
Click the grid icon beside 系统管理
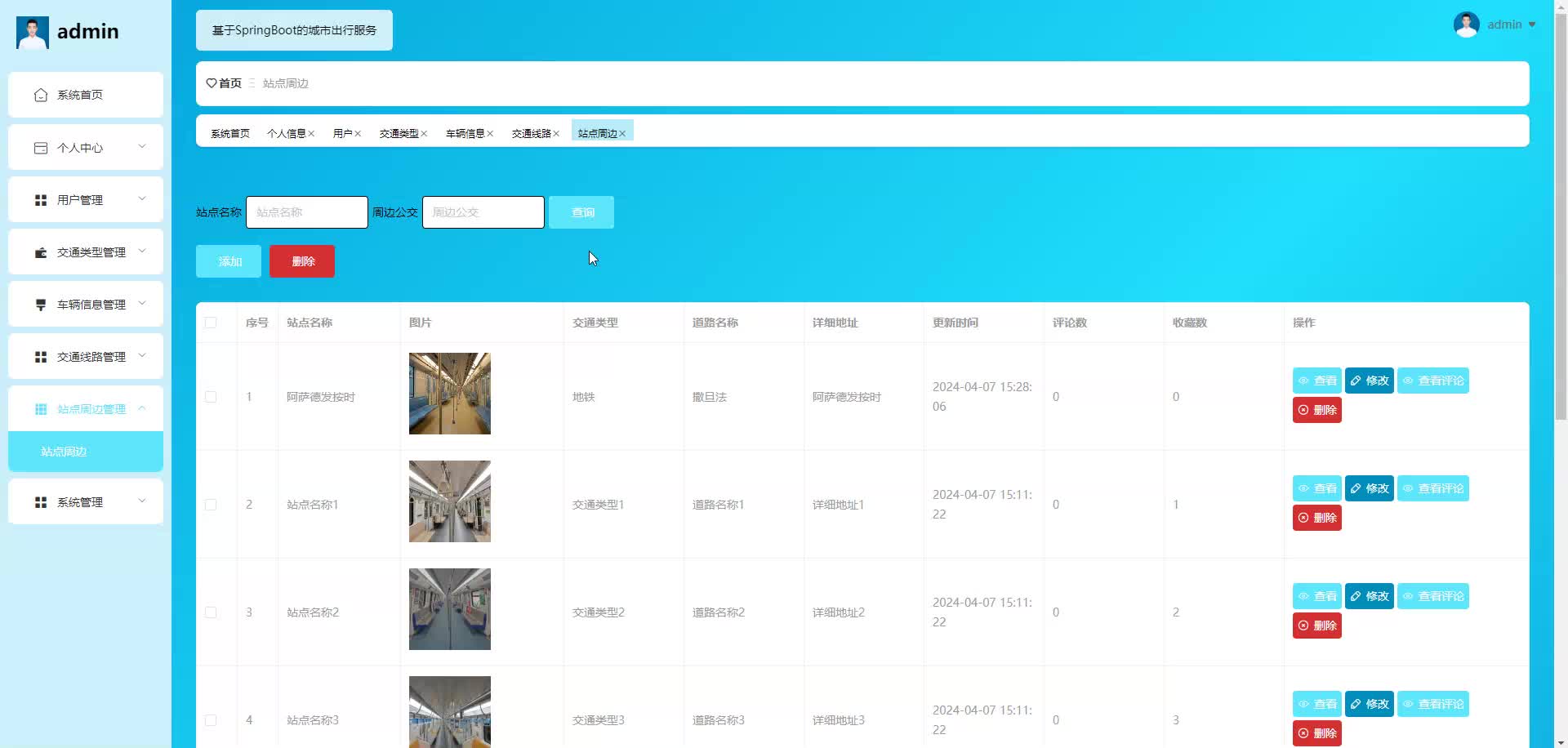pos(41,502)
